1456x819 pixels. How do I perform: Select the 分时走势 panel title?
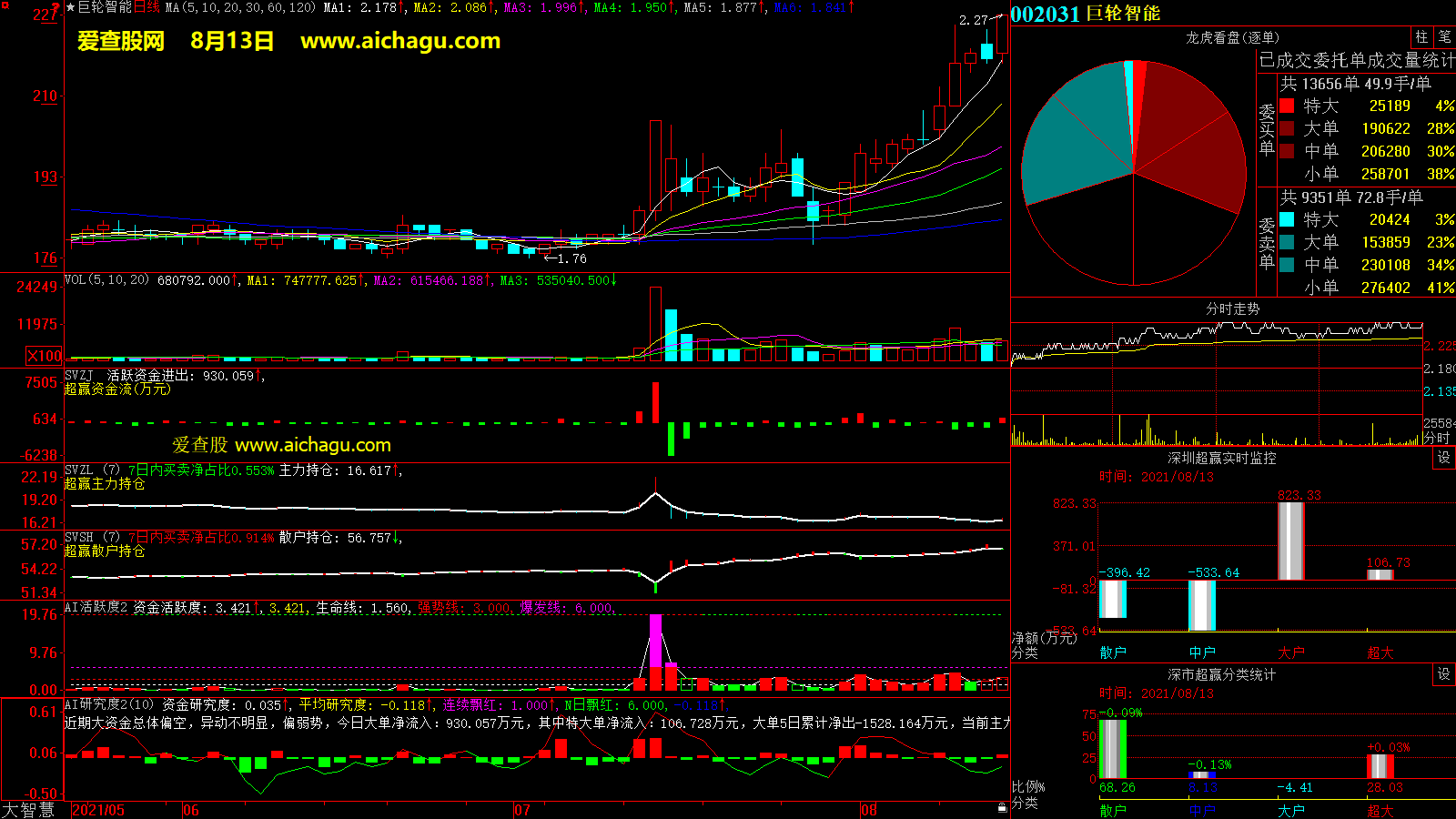click(1232, 309)
